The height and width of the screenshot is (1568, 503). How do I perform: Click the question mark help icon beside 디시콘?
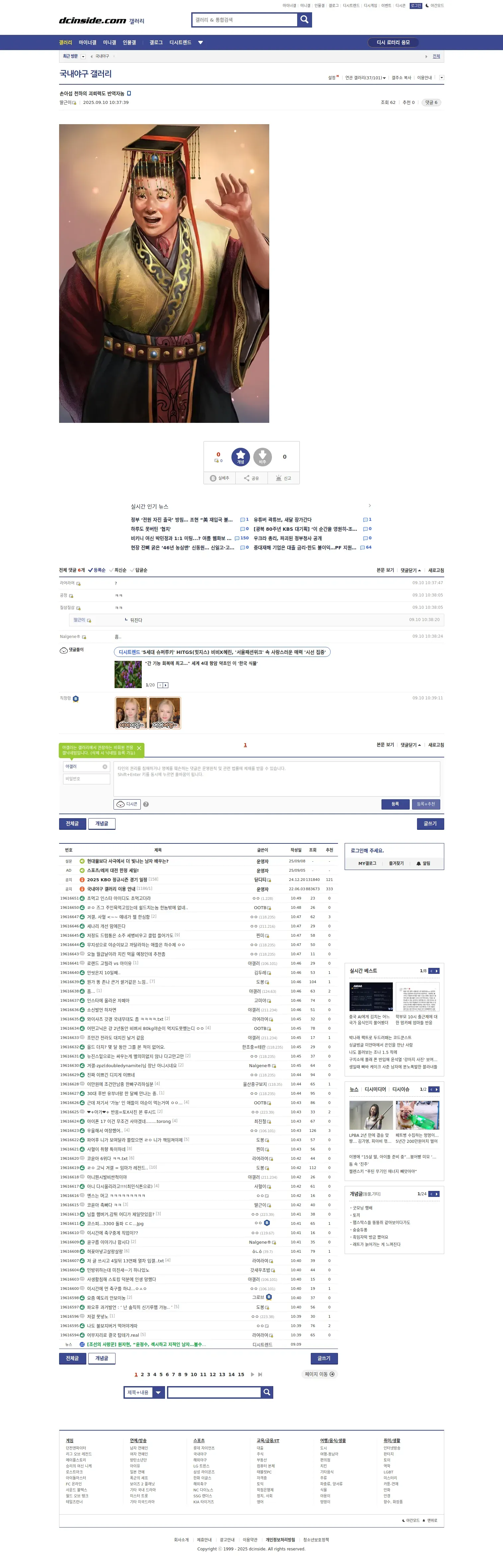pyautogui.click(x=145, y=804)
